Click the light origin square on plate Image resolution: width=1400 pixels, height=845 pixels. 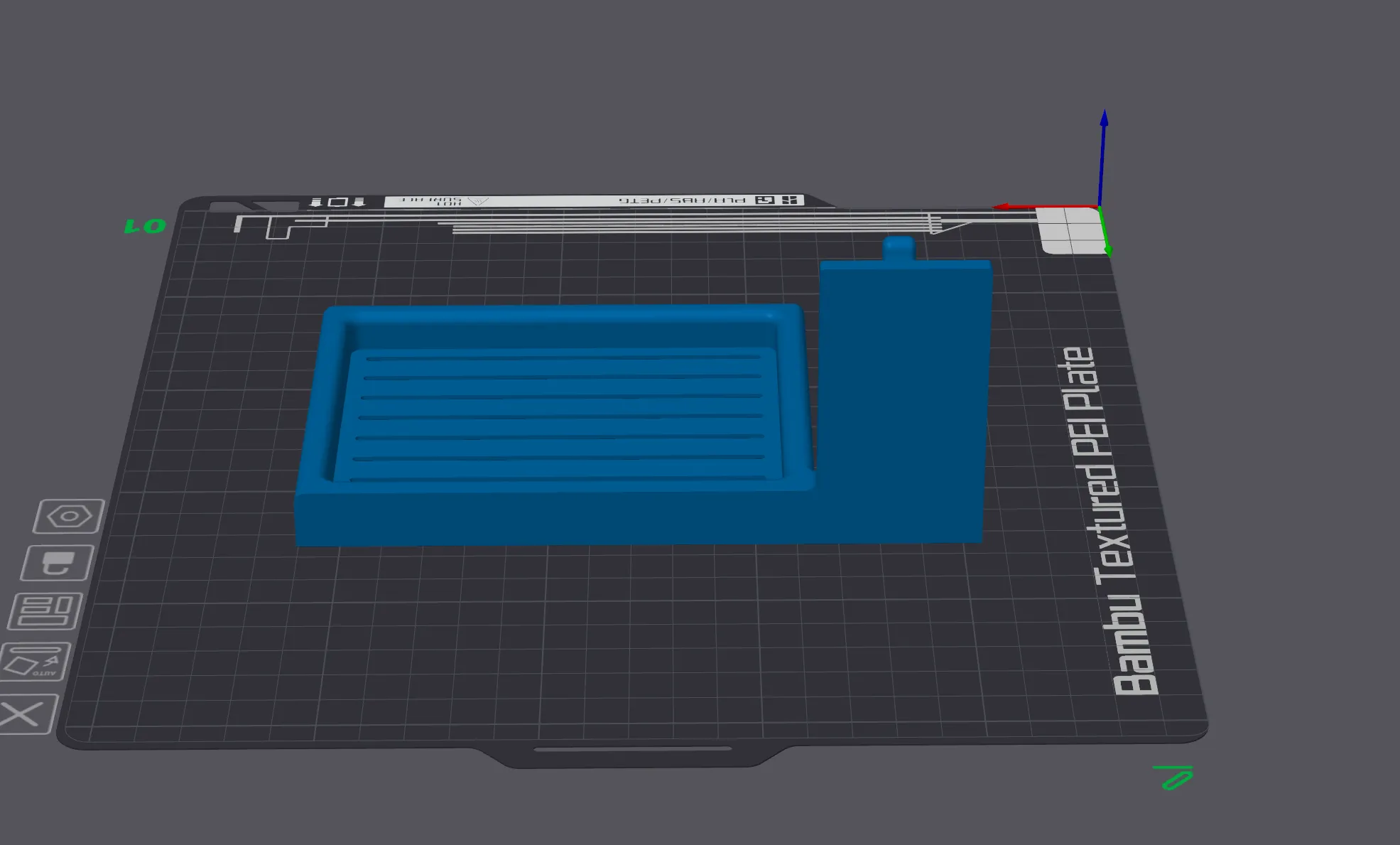[1069, 231]
